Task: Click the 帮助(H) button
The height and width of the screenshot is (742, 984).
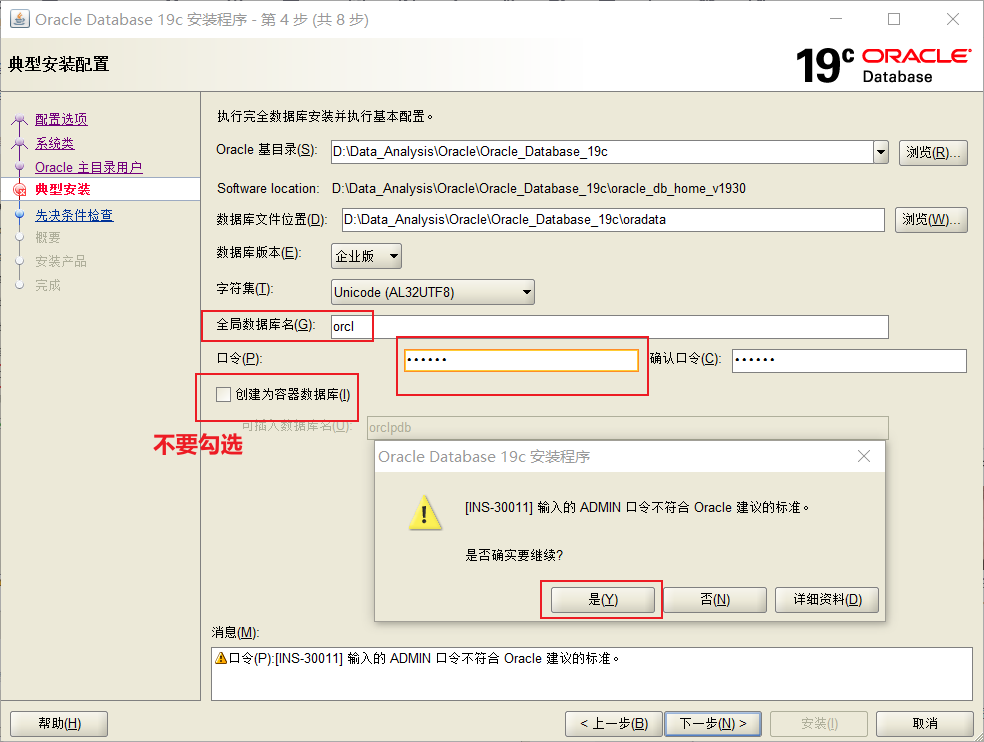Action: click(59, 724)
